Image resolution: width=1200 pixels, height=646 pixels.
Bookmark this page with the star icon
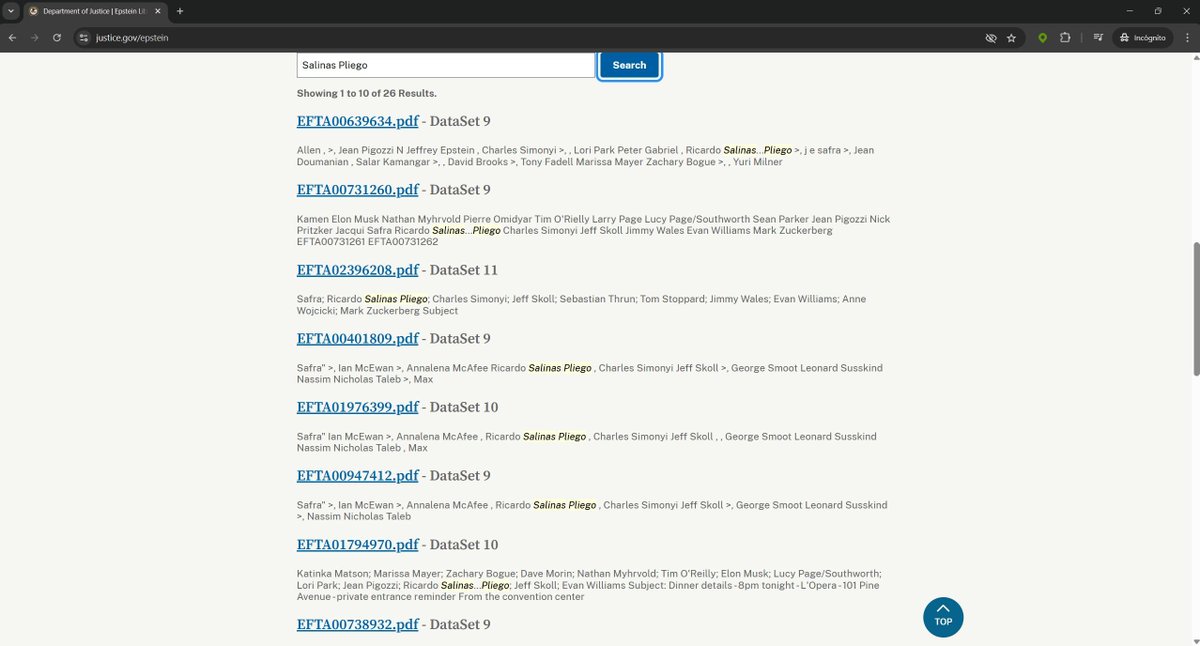click(x=1011, y=37)
